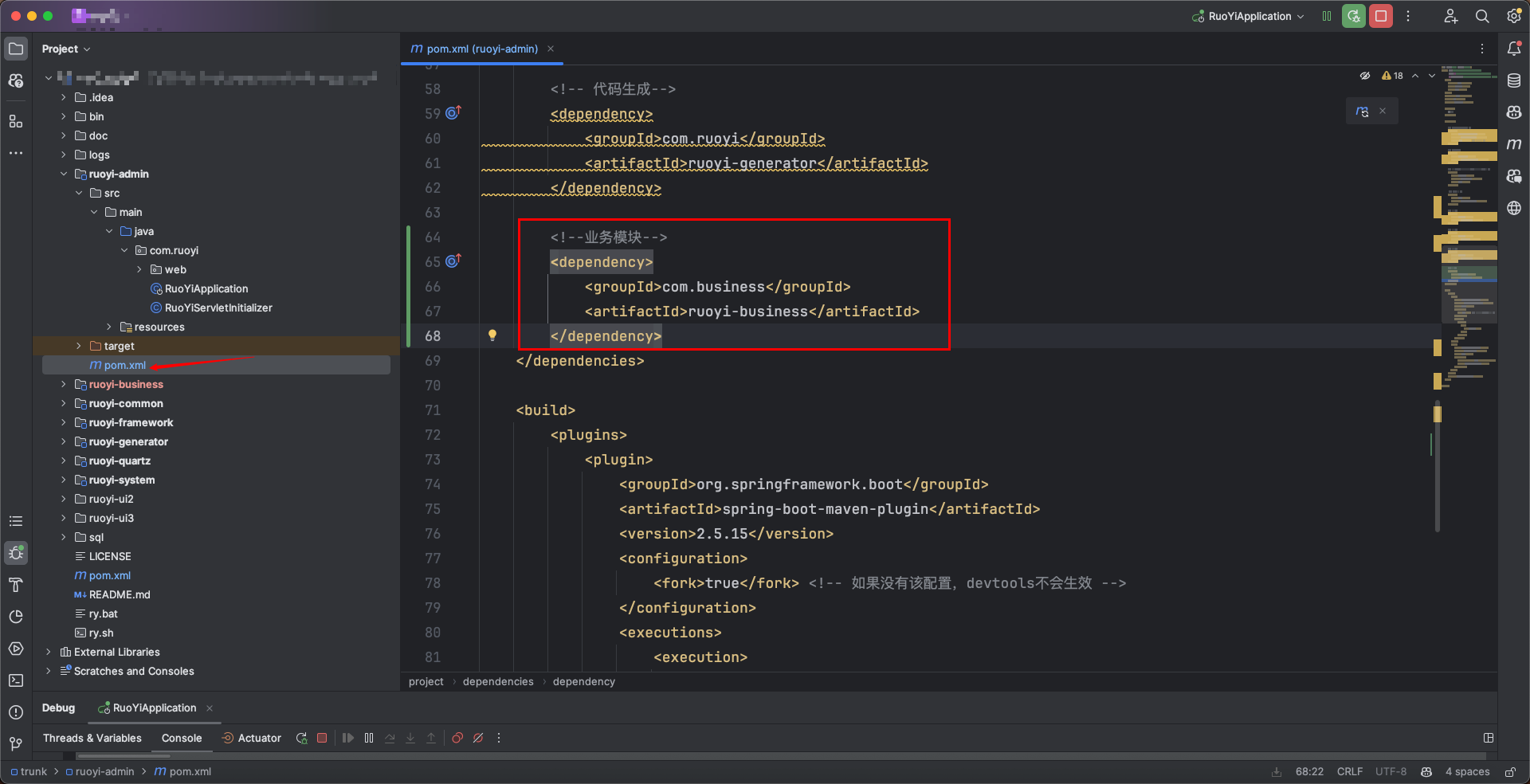Open editor tab options menu

pos(1482,49)
